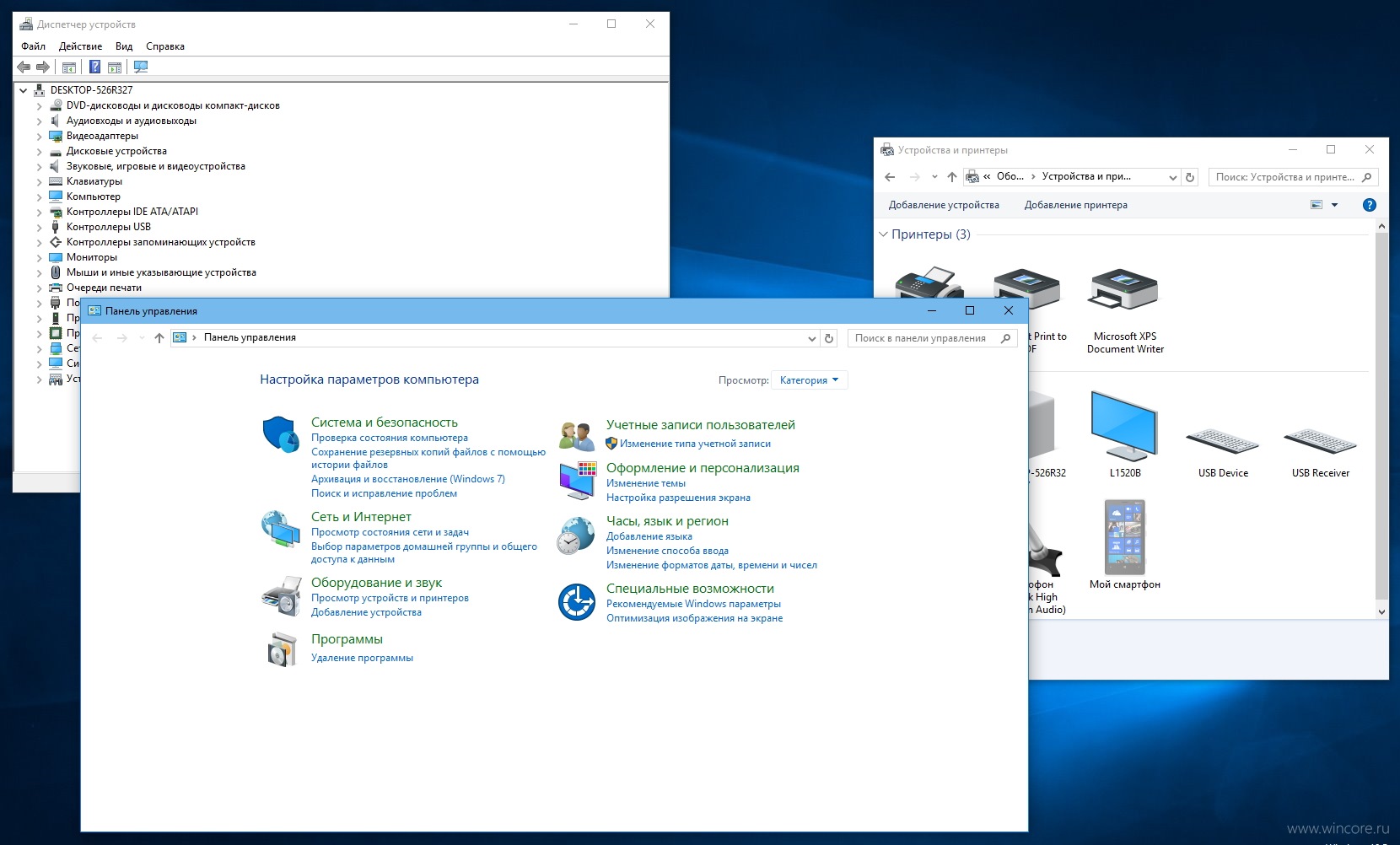
Task: Go up one level in Control Panel
Action: [159, 338]
